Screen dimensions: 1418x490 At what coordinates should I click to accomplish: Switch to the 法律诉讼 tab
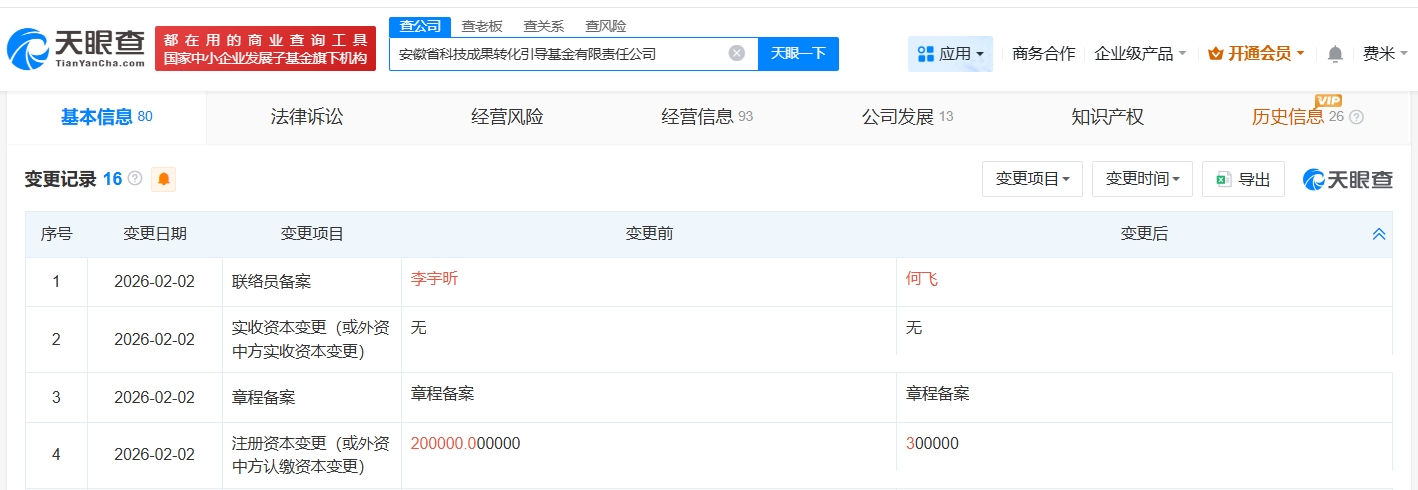(306, 117)
